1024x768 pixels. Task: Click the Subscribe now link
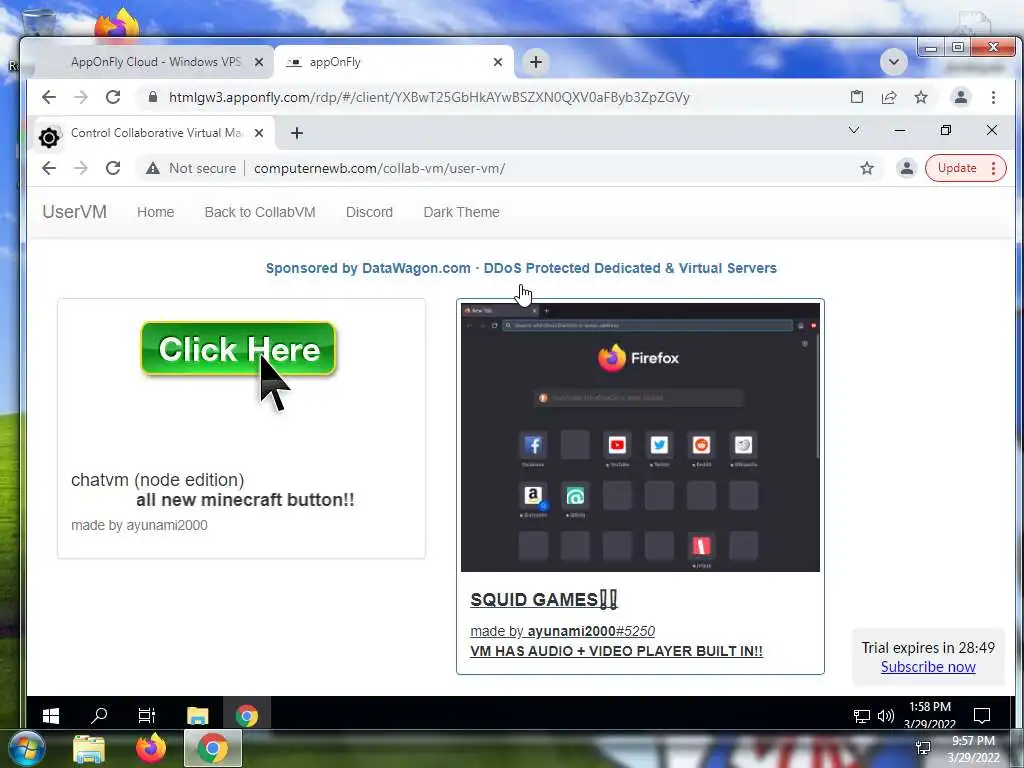(x=928, y=667)
